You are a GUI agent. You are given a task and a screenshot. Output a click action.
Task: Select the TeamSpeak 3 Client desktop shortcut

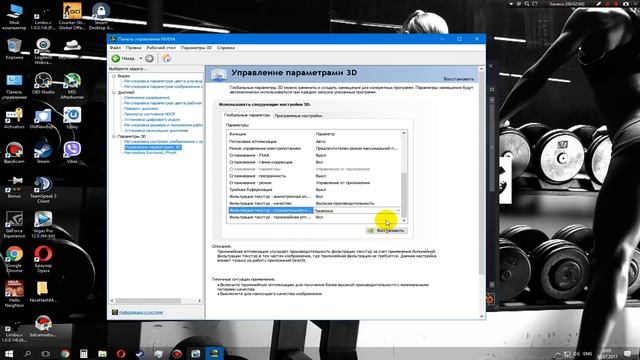(43, 190)
